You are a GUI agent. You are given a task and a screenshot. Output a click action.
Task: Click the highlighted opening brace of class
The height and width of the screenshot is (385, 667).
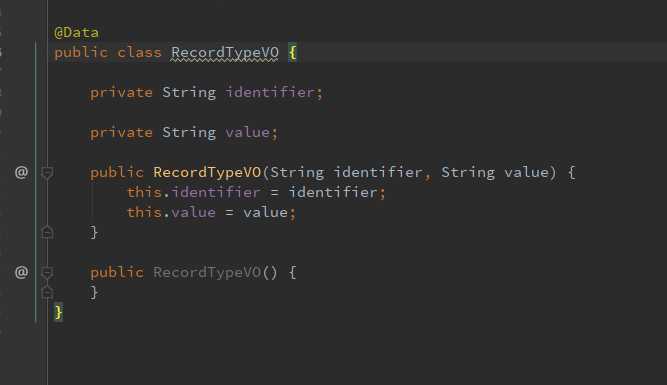click(292, 53)
